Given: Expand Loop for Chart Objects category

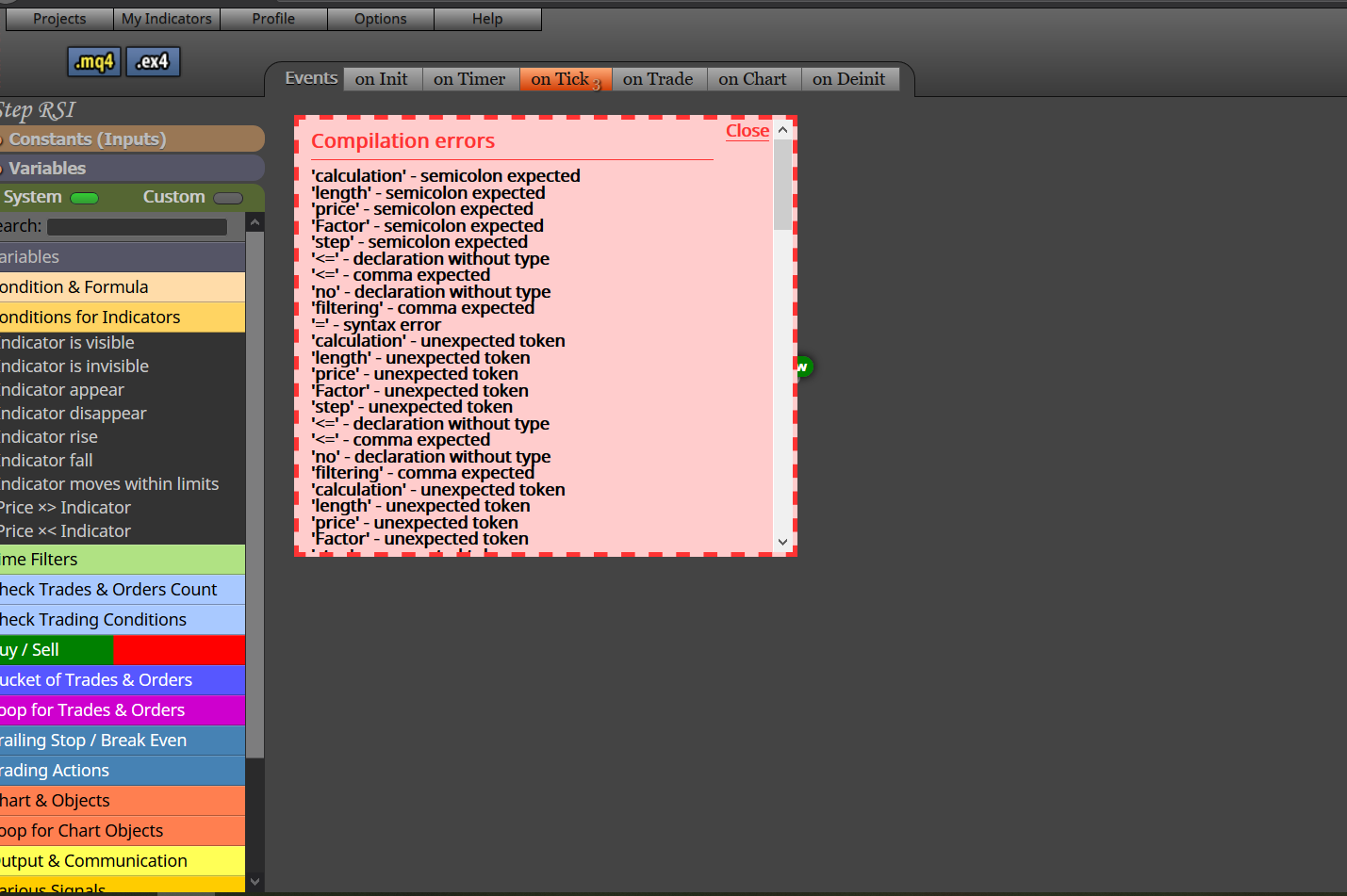Looking at the screenshot, I should (x=123, y=831).
